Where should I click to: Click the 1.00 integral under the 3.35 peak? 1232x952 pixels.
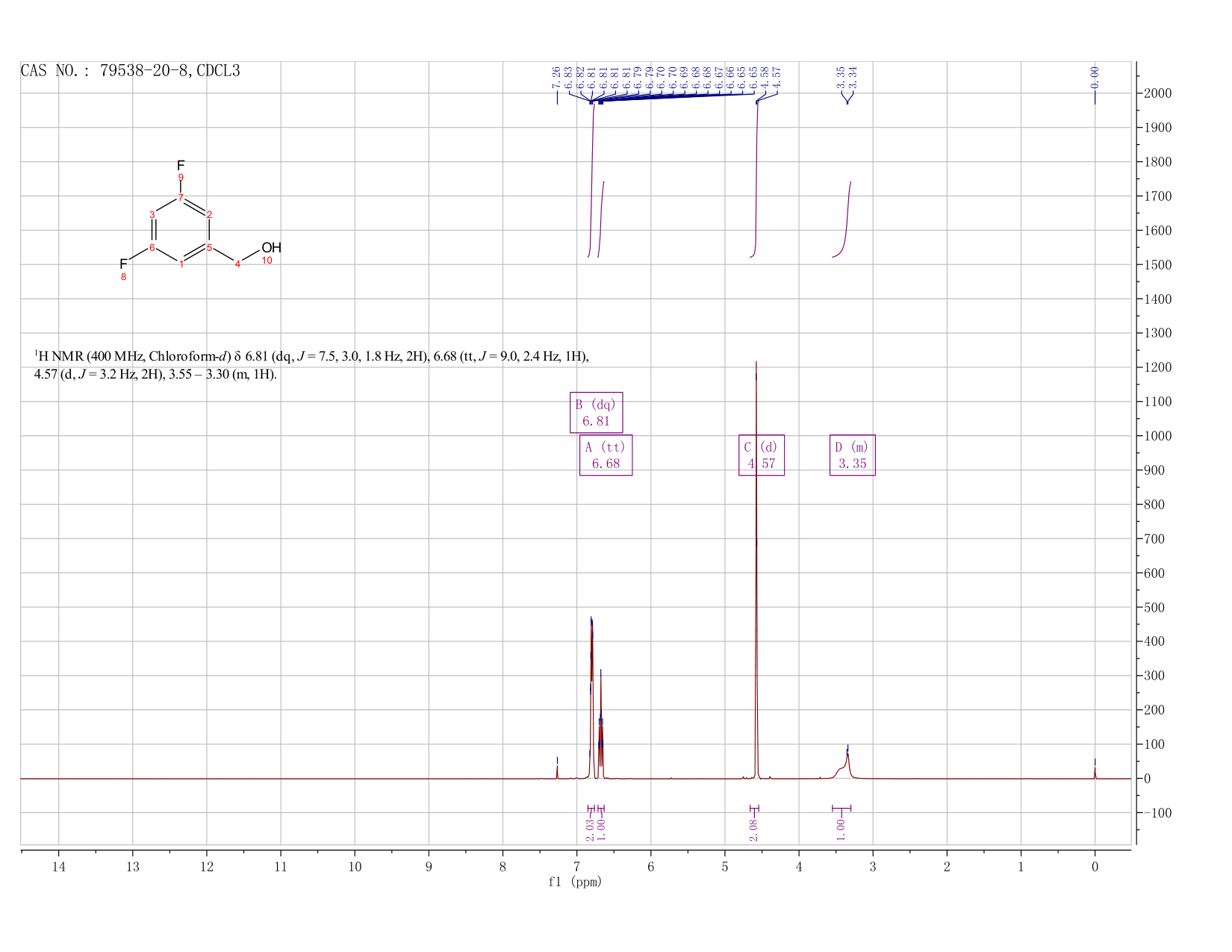coord(841,830)
